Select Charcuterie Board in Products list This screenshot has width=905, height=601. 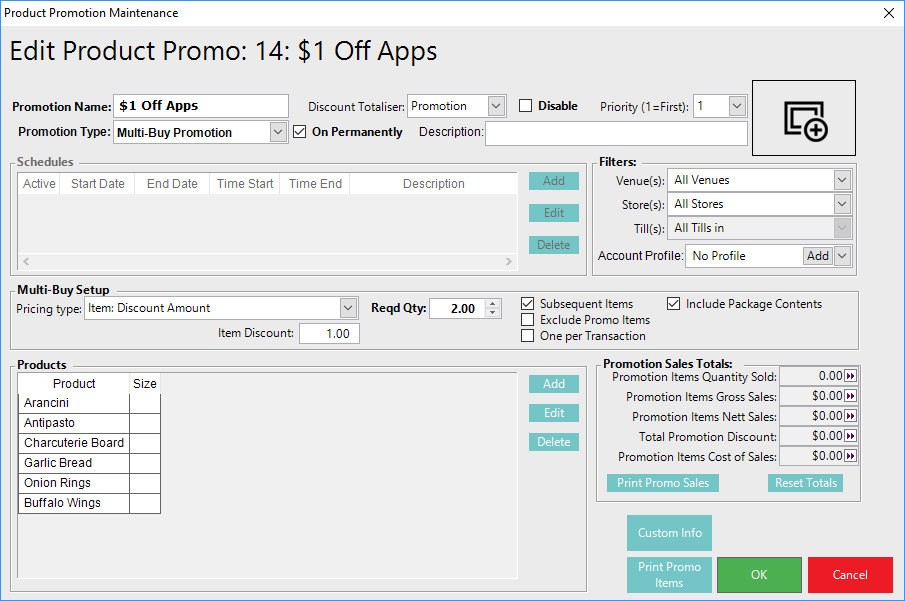tap(74, 443)
